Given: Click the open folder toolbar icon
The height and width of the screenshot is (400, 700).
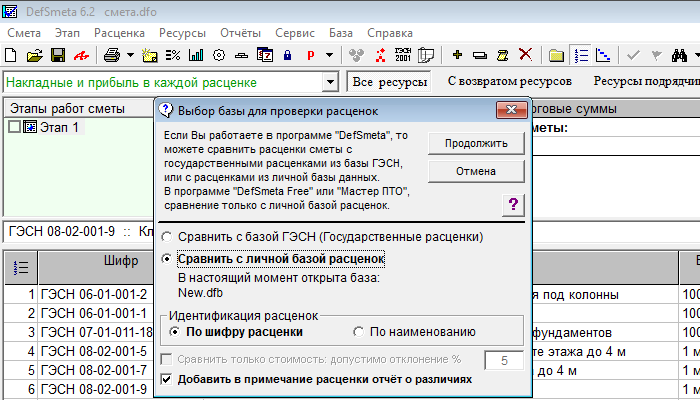Looking at the screenshot, I should point(34,54).
